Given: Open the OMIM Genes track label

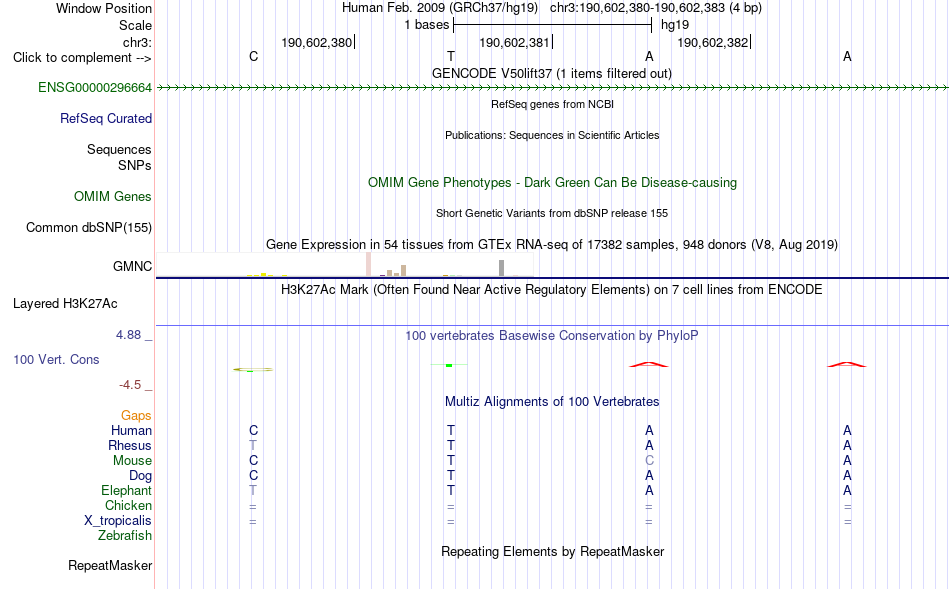Looking at the screenshot, I should [x=113, y=196].
